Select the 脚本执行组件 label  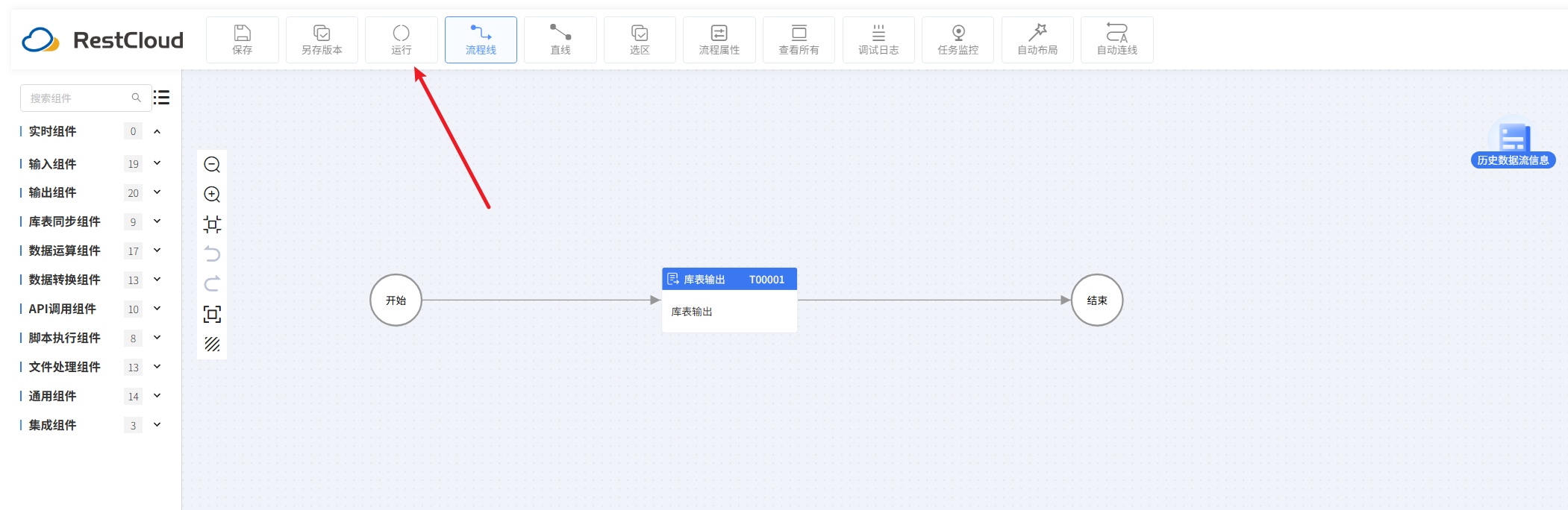(64, 338)
